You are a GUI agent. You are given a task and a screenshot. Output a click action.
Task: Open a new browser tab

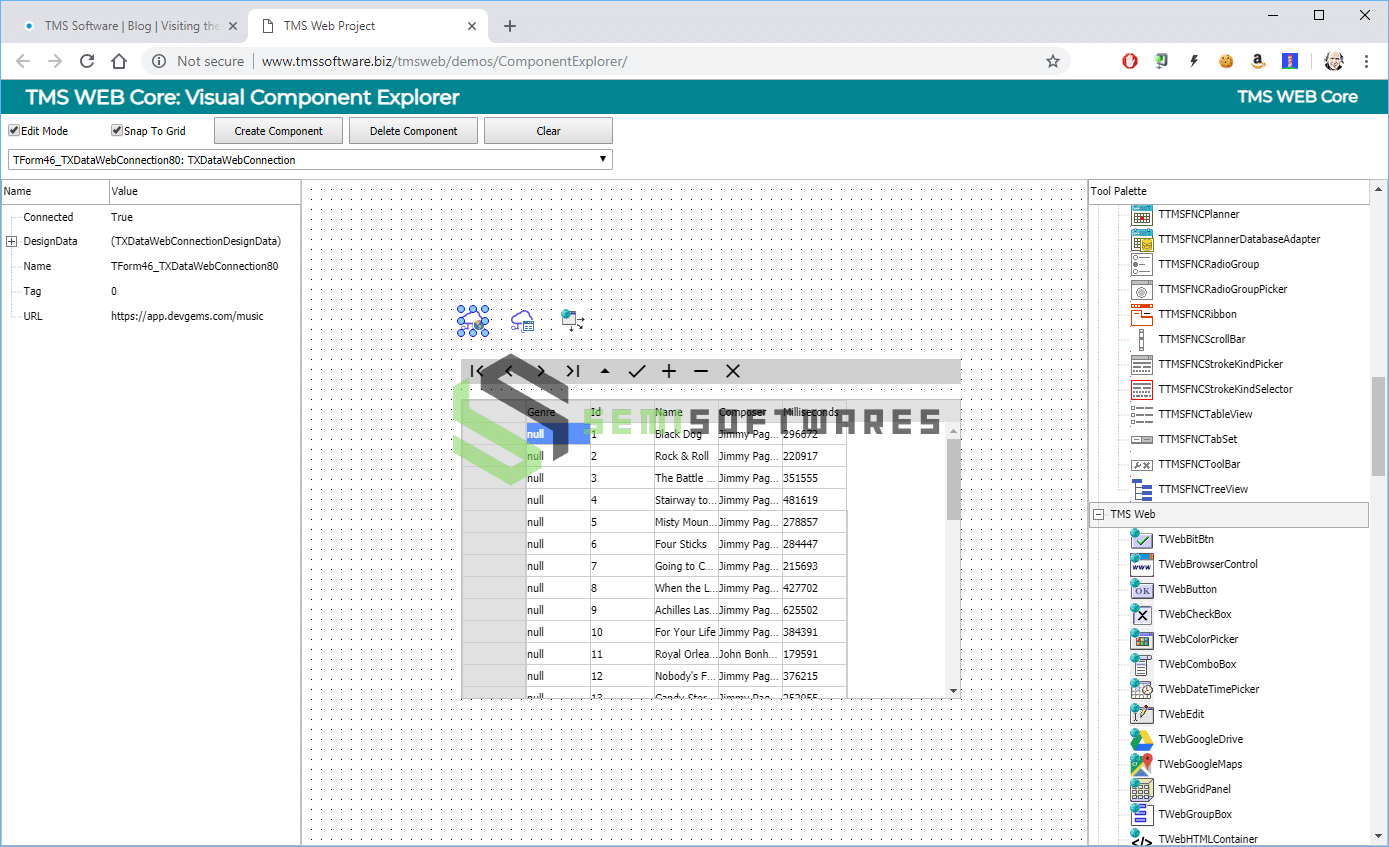pyautogui.click(x=510, y=26)
